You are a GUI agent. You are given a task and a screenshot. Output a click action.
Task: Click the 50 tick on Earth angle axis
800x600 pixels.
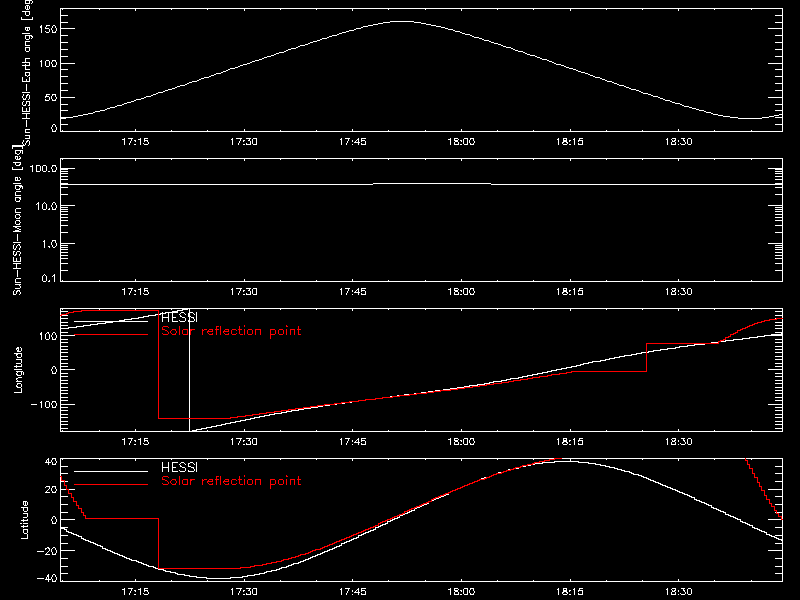[x=51, y=98]
